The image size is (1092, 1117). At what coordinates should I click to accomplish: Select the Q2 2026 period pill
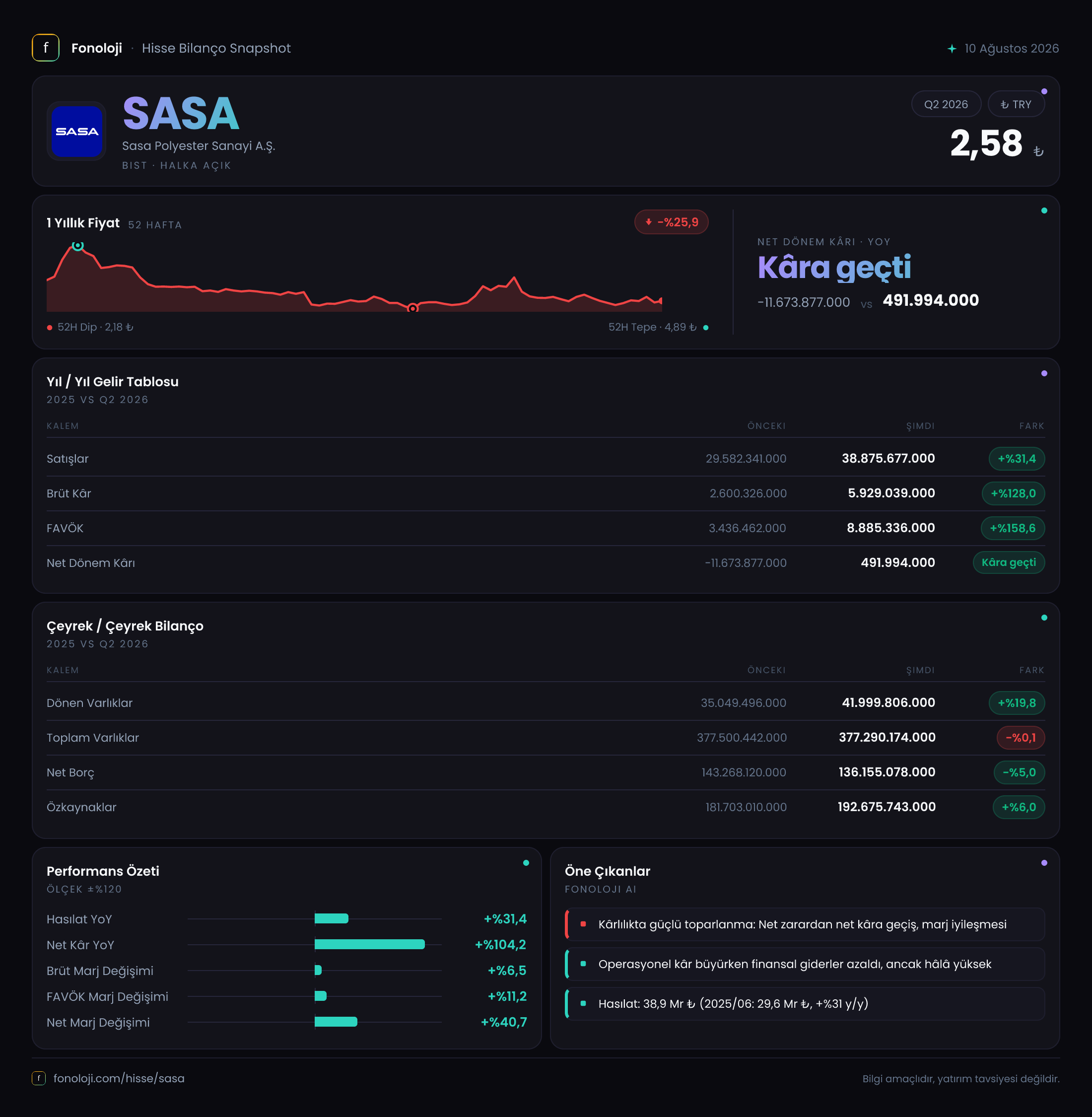coord(946,104)
